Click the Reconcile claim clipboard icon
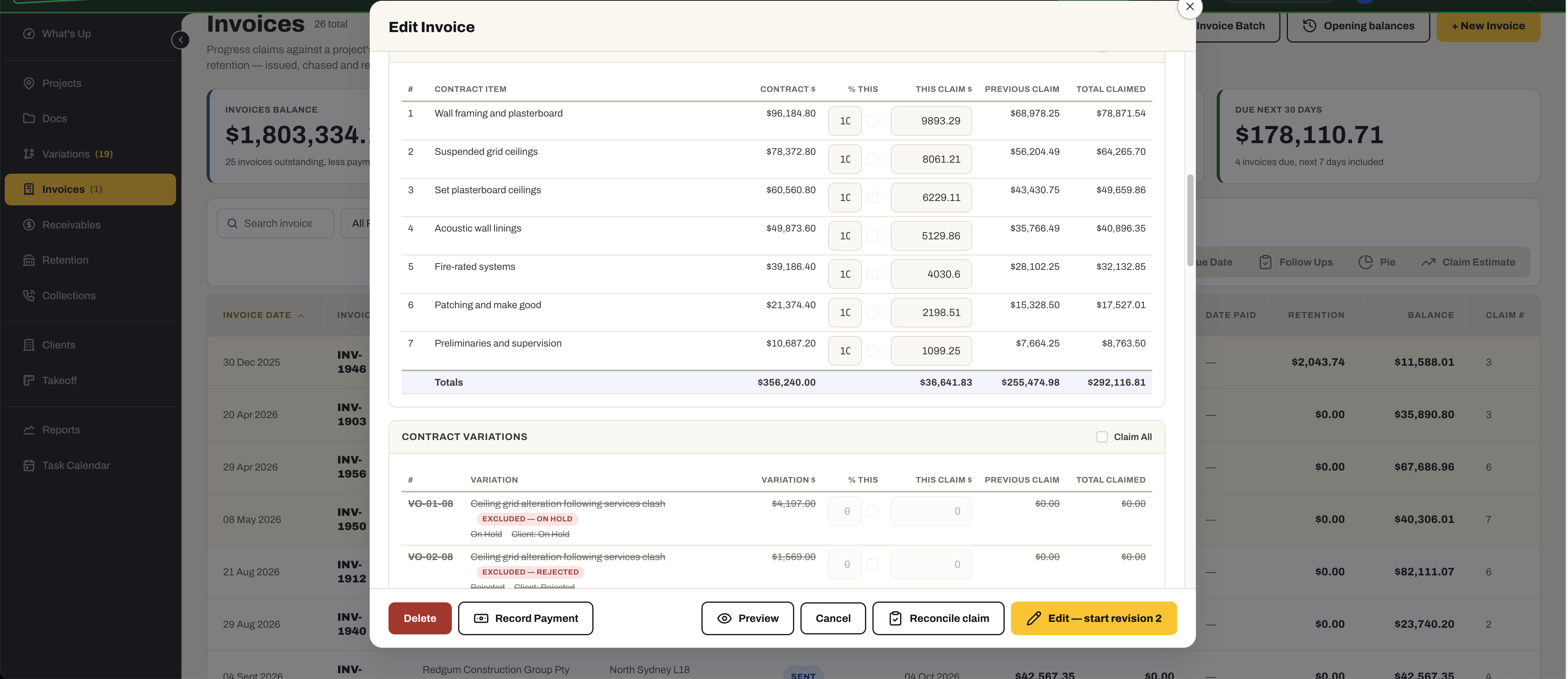Screen dimensions: 1568x679 tap(895, 618)
